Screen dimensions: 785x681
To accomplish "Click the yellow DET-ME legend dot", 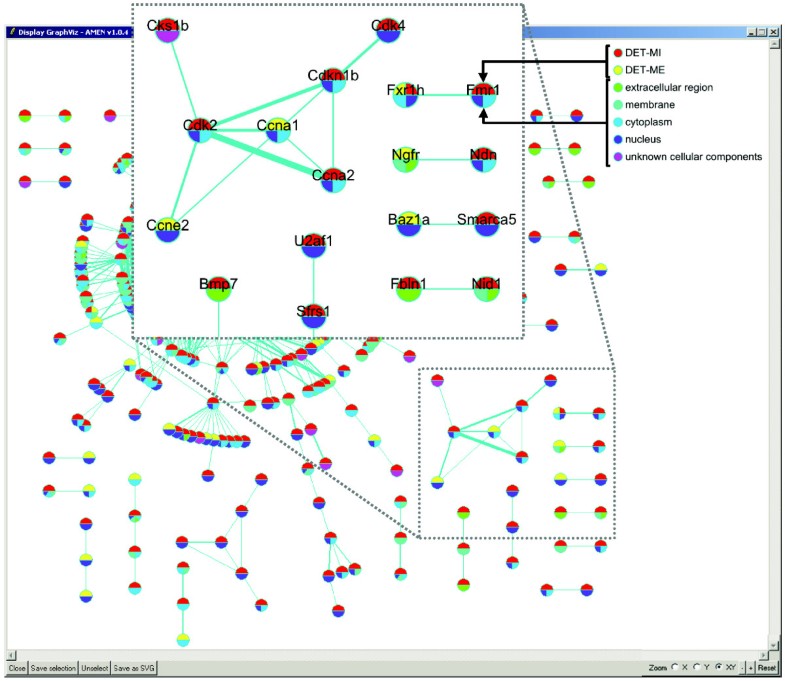I will [x=618, y=70].
